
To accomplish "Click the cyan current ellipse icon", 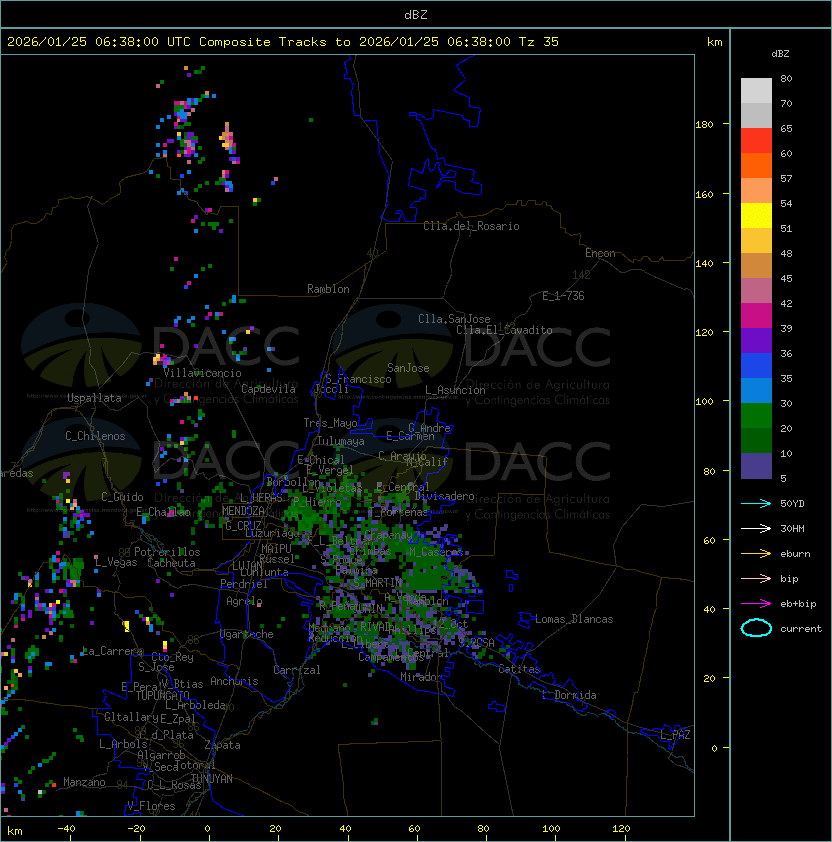I will tap(756, 628).
